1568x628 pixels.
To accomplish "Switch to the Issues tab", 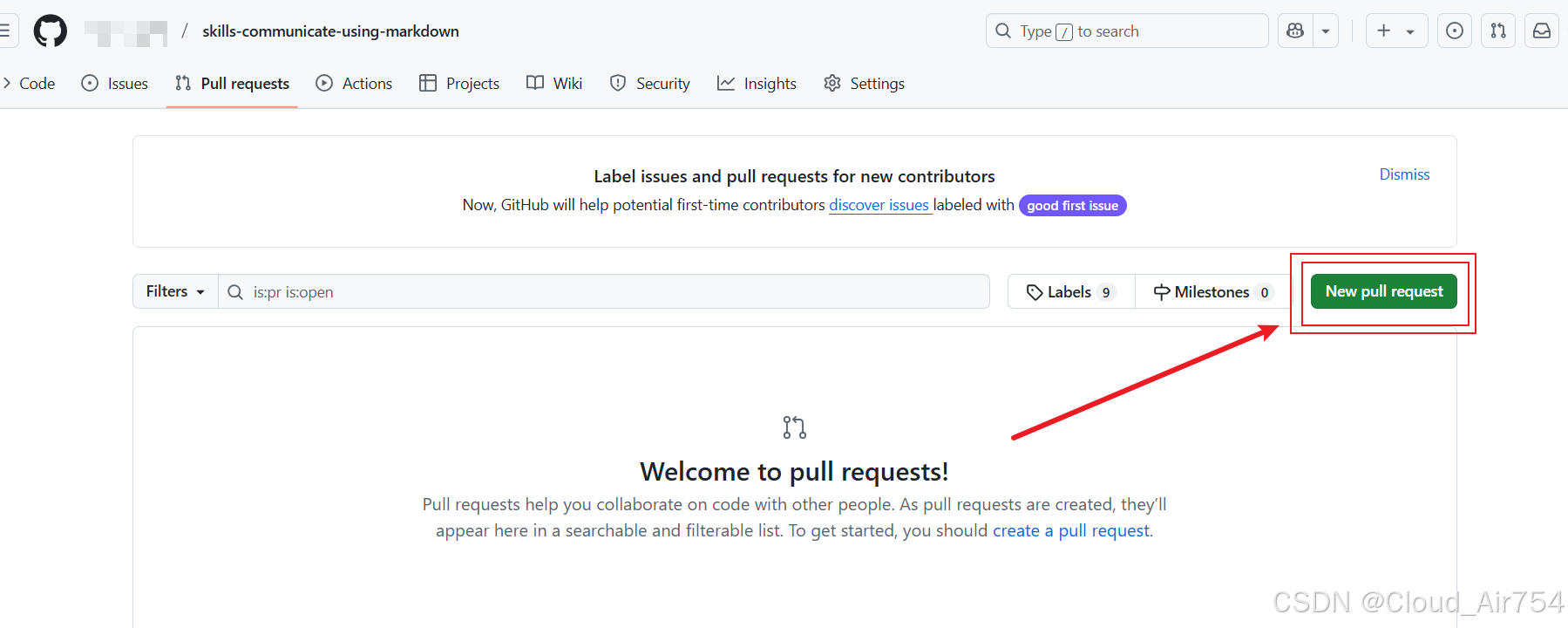I will (115, 84).
